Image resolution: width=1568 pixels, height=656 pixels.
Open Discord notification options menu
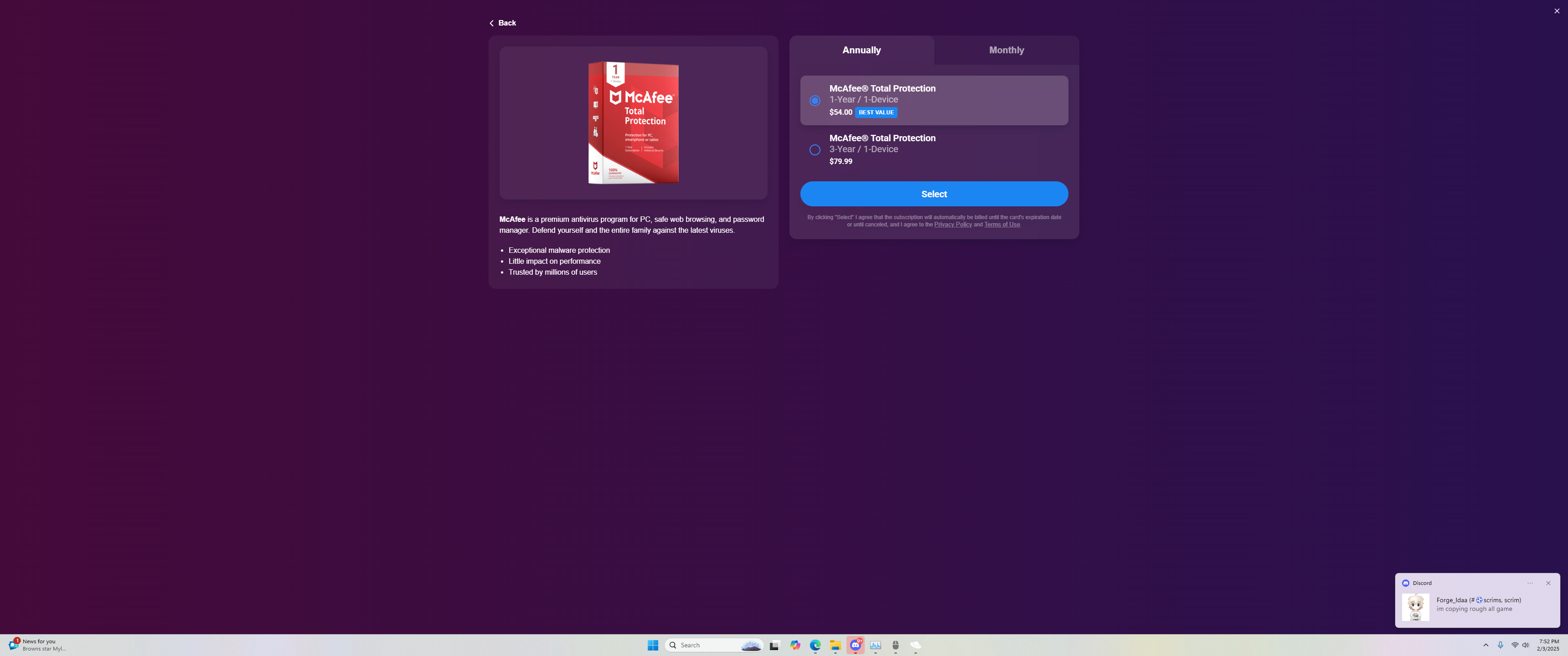tap(1530, 583)
